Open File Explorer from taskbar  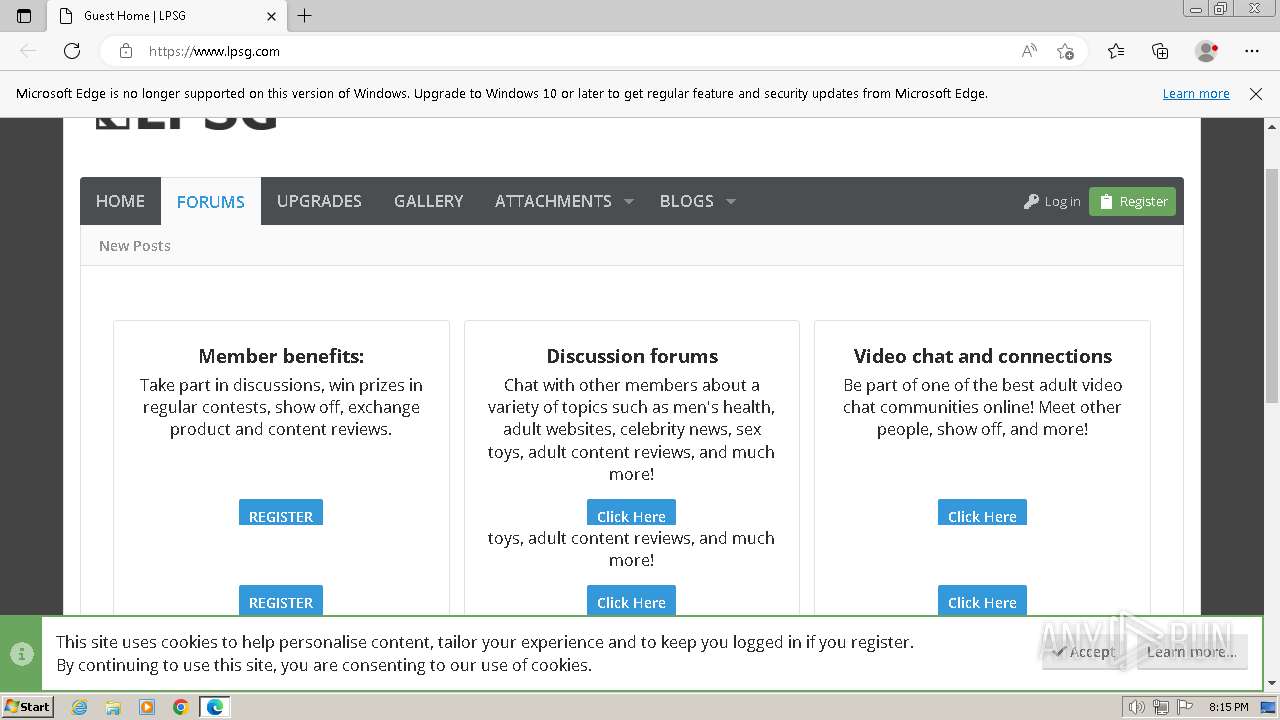click(x=113, y=707)
